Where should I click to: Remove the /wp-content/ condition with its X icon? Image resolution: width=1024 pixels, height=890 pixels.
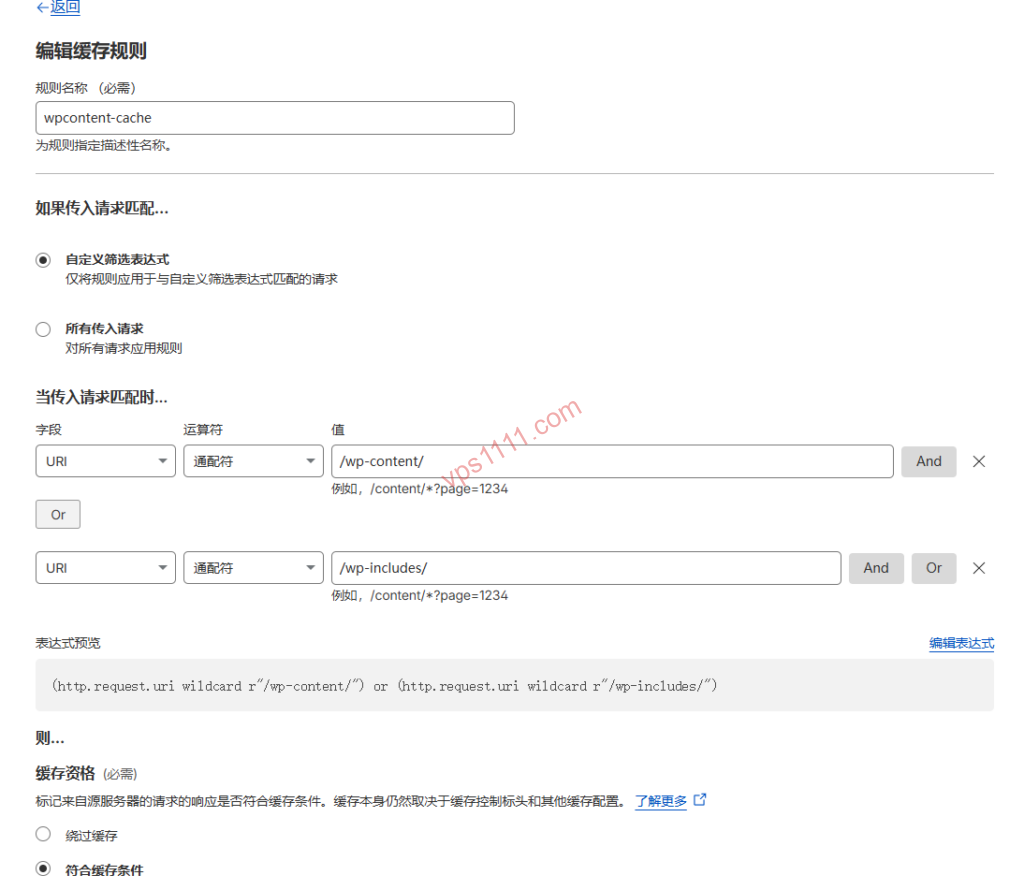click(978, 462)
